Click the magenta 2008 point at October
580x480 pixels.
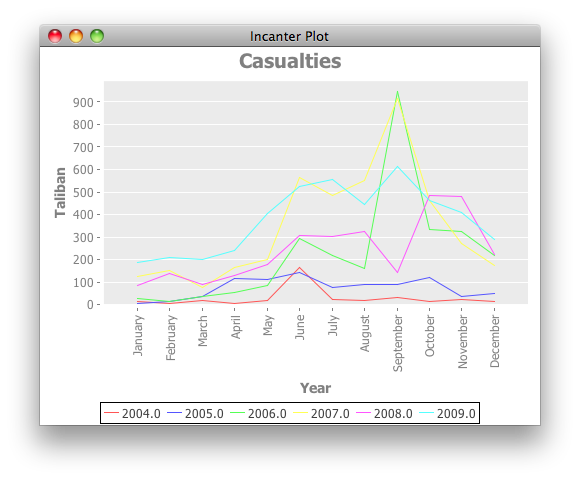coord(429,195)
